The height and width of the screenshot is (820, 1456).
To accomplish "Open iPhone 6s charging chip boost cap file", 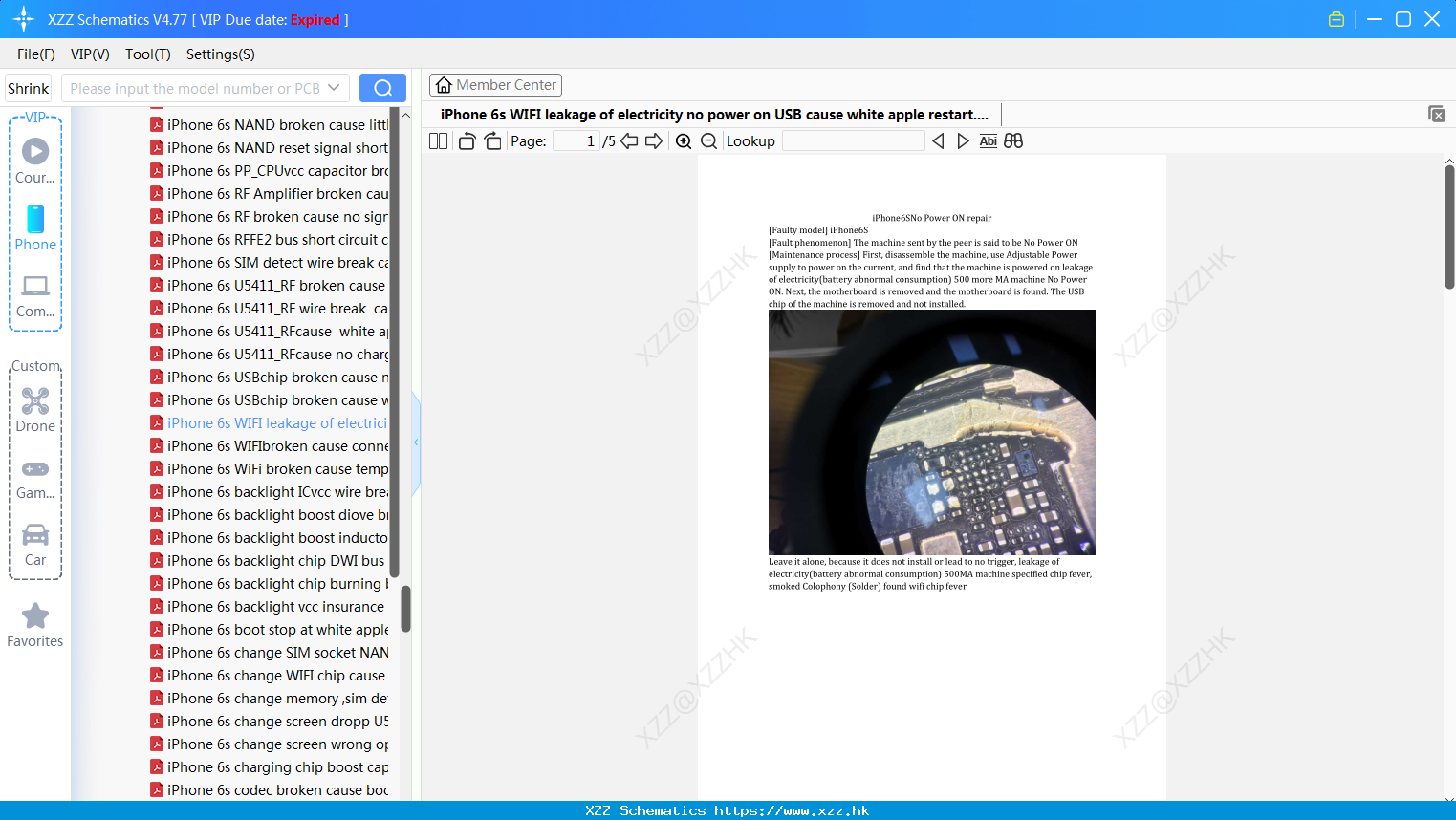I will (269, 767).
